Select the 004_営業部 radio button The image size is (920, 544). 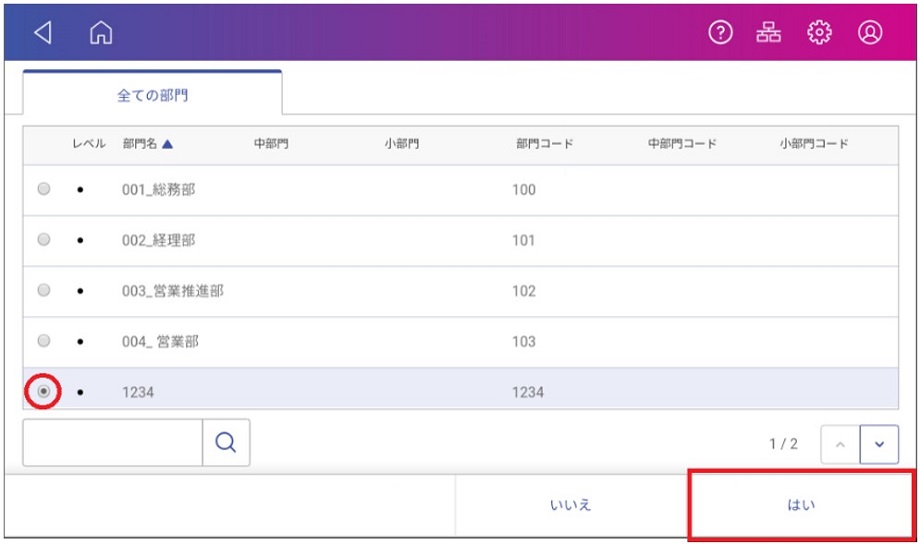click(x=43, y=340)
